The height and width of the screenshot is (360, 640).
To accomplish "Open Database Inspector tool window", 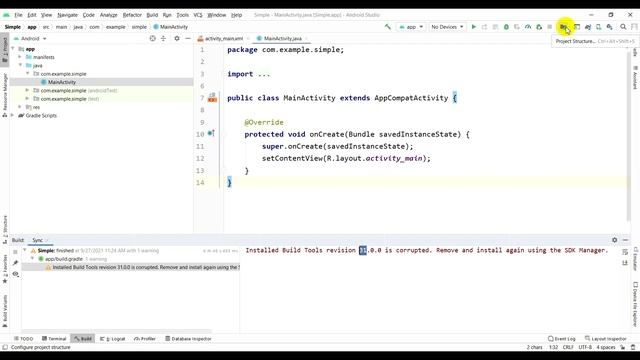I will (188, 339).
